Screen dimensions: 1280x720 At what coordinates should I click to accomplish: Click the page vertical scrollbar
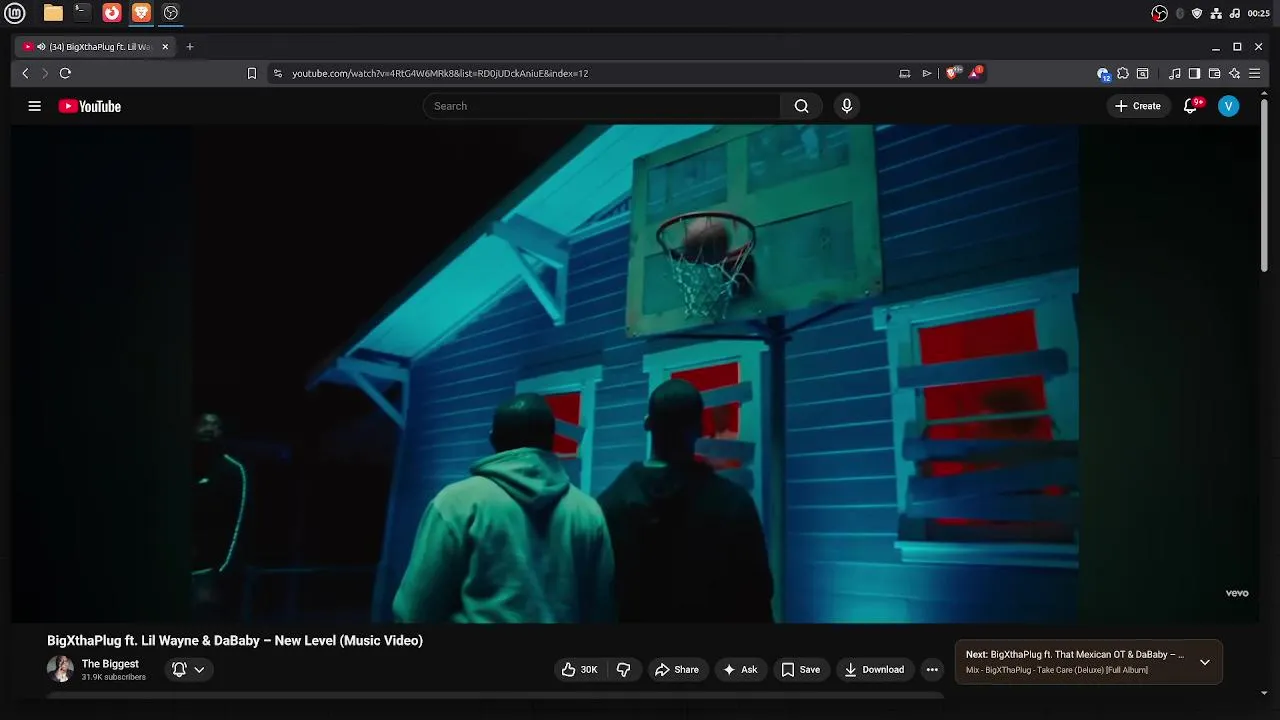pyautogui.click(x=1265, y=185)
